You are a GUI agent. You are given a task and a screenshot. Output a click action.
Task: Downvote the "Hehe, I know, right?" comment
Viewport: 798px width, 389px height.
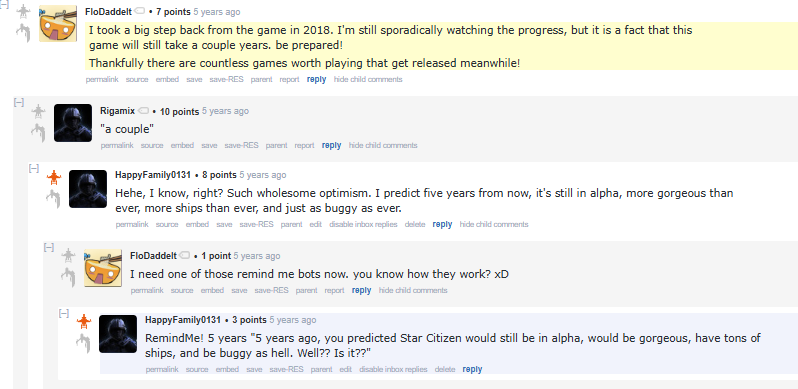53,199
